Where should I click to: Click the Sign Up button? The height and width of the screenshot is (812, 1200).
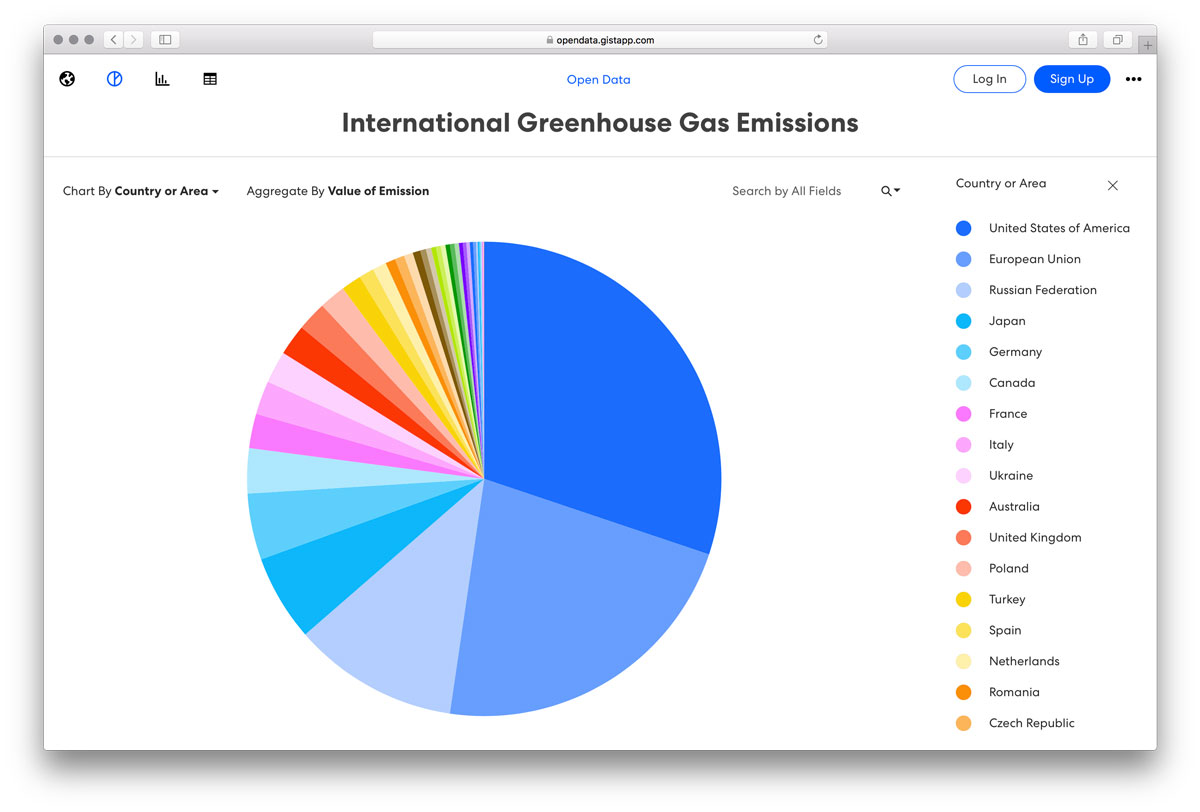[x=1072, y=79]
